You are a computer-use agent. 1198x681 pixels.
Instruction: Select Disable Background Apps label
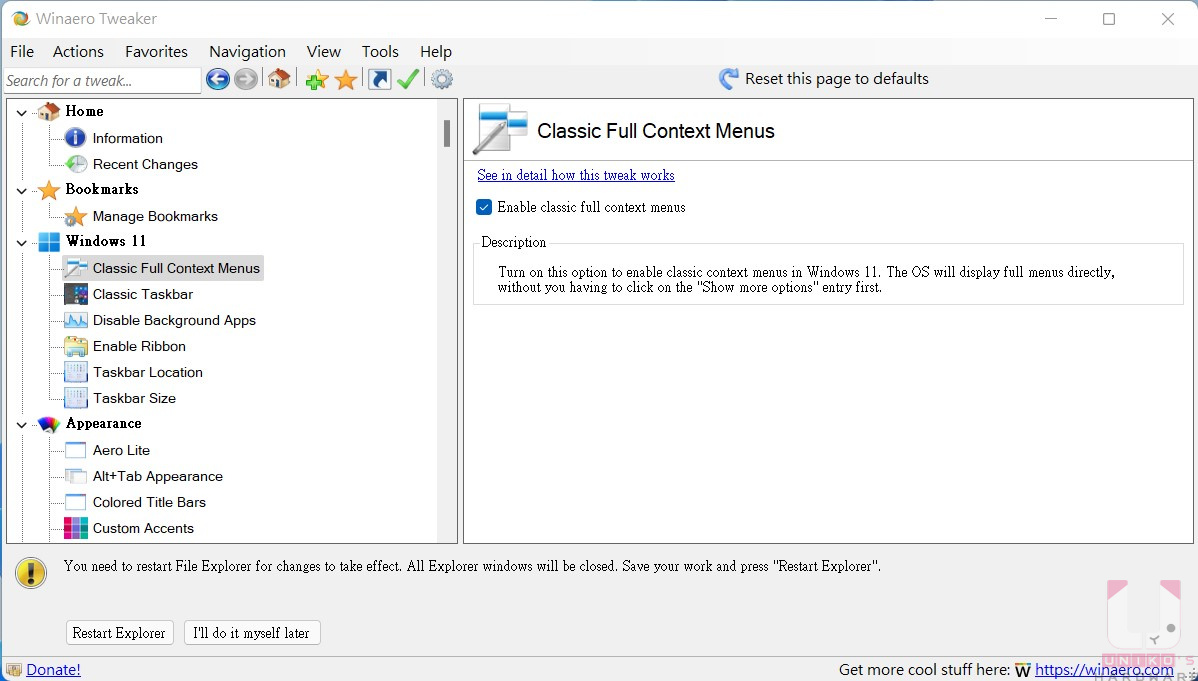click(x=174, y=320)
